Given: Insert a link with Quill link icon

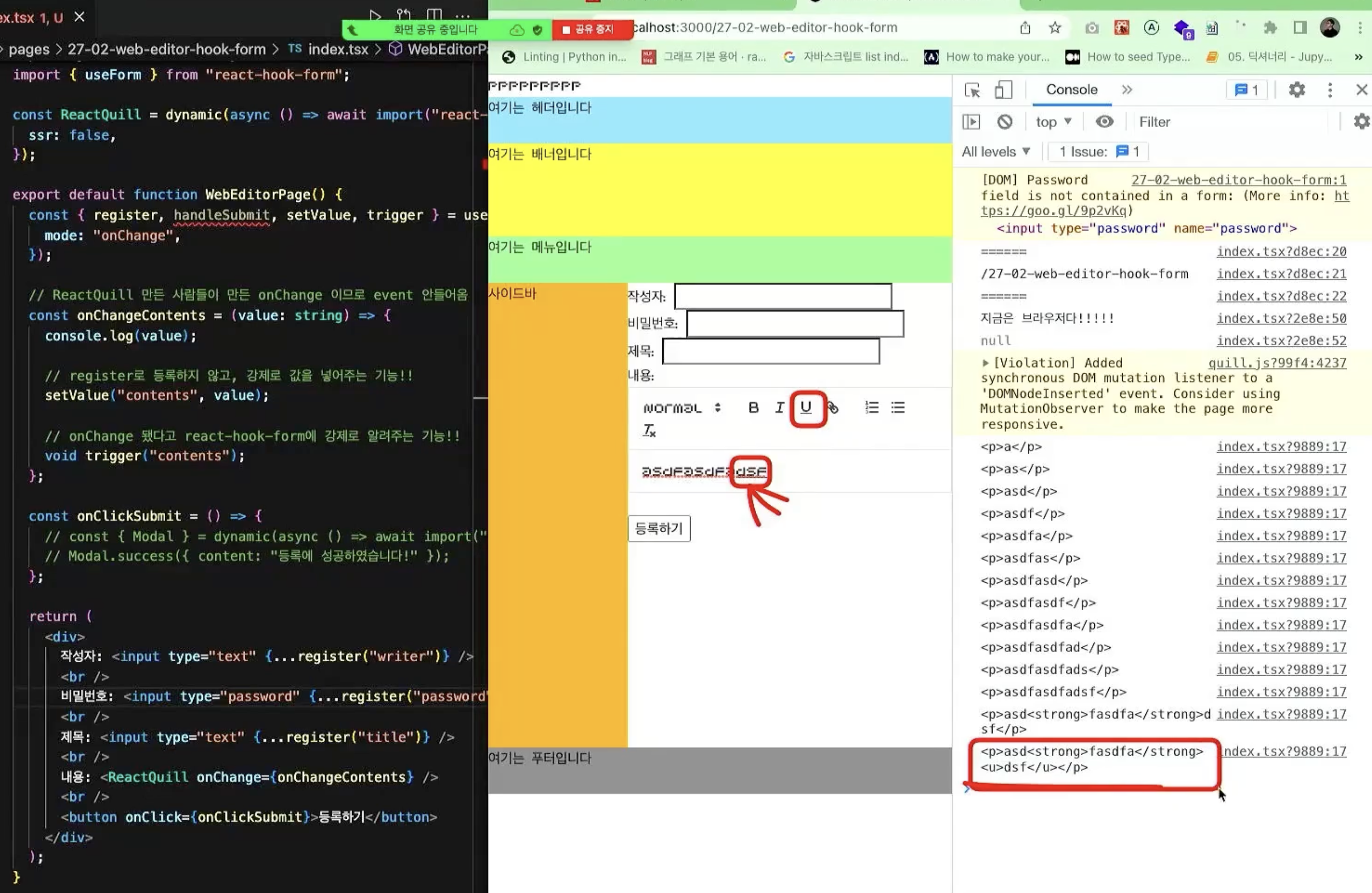Looking at the screenshot, I should (x=833, y=408).
